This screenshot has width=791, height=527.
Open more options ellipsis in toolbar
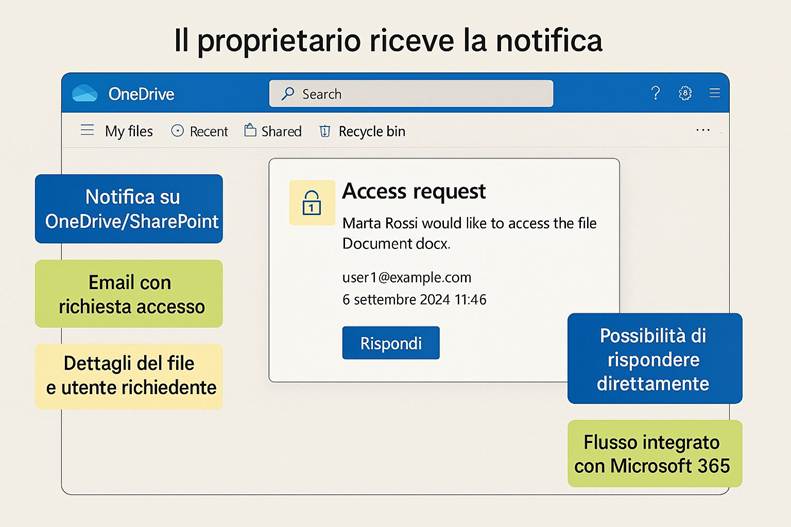[x=703, y=130]
